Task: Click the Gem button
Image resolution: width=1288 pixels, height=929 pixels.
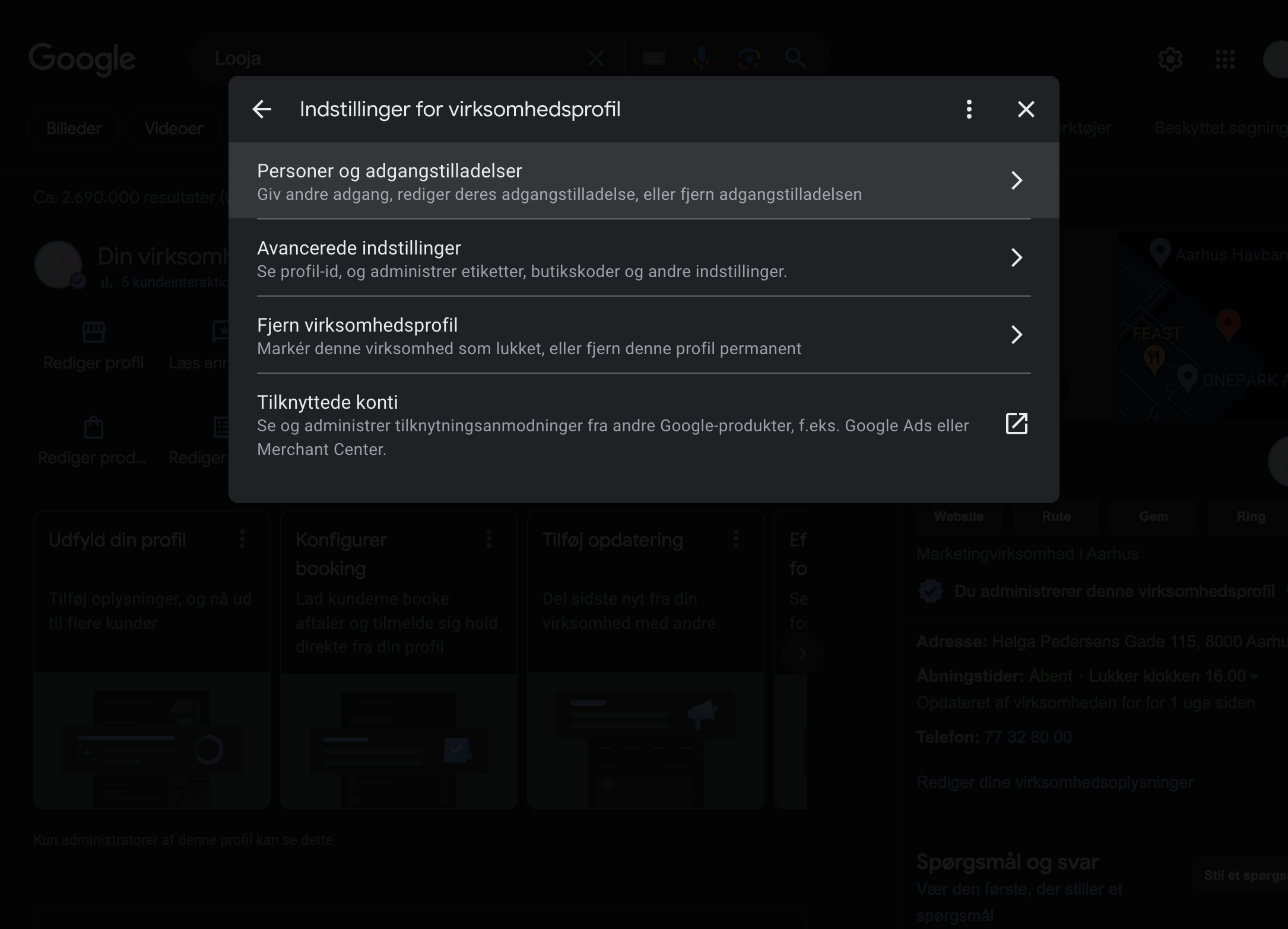Action: pyautogui.click(x=1154, y=517)
